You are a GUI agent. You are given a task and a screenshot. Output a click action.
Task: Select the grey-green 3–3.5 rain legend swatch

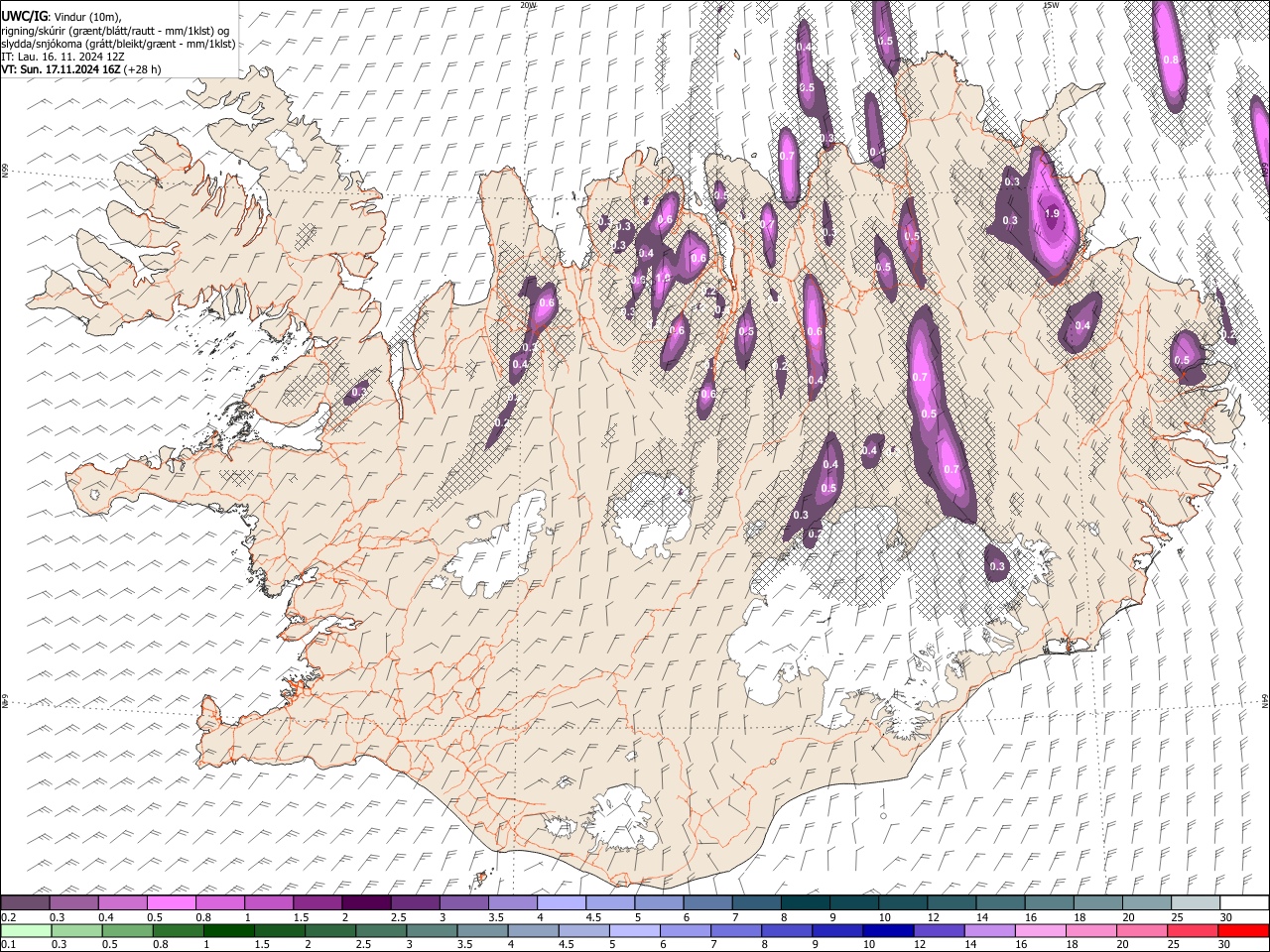432,930
